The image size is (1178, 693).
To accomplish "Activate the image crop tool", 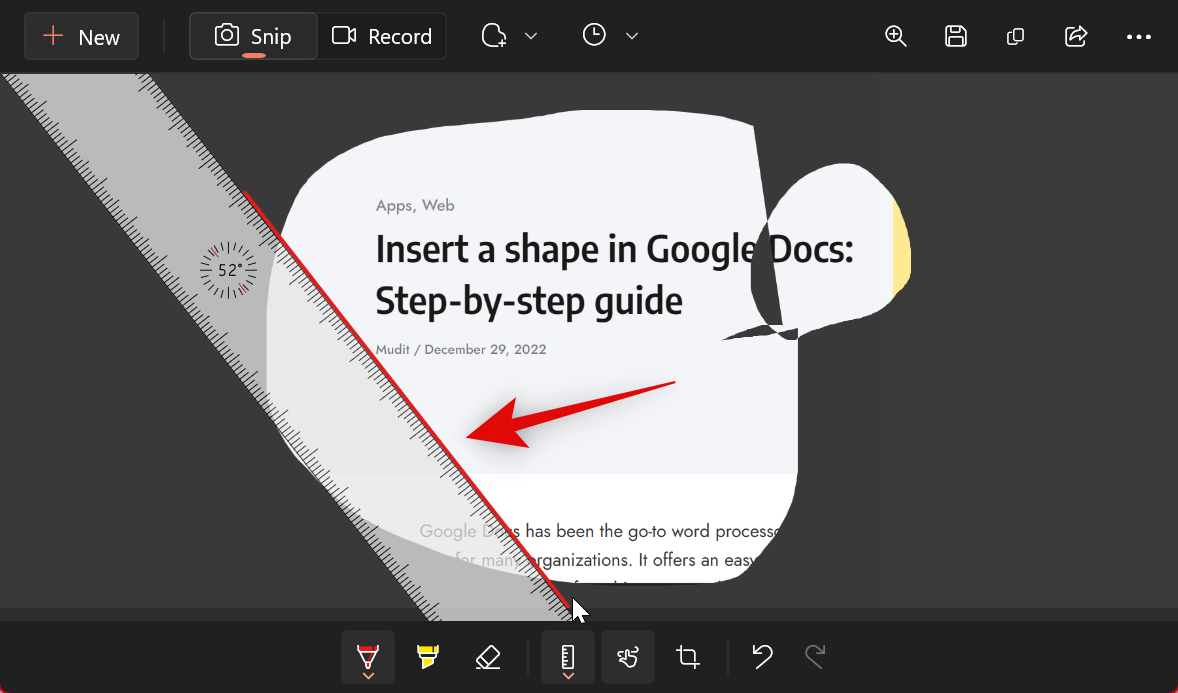I will 688,657.
